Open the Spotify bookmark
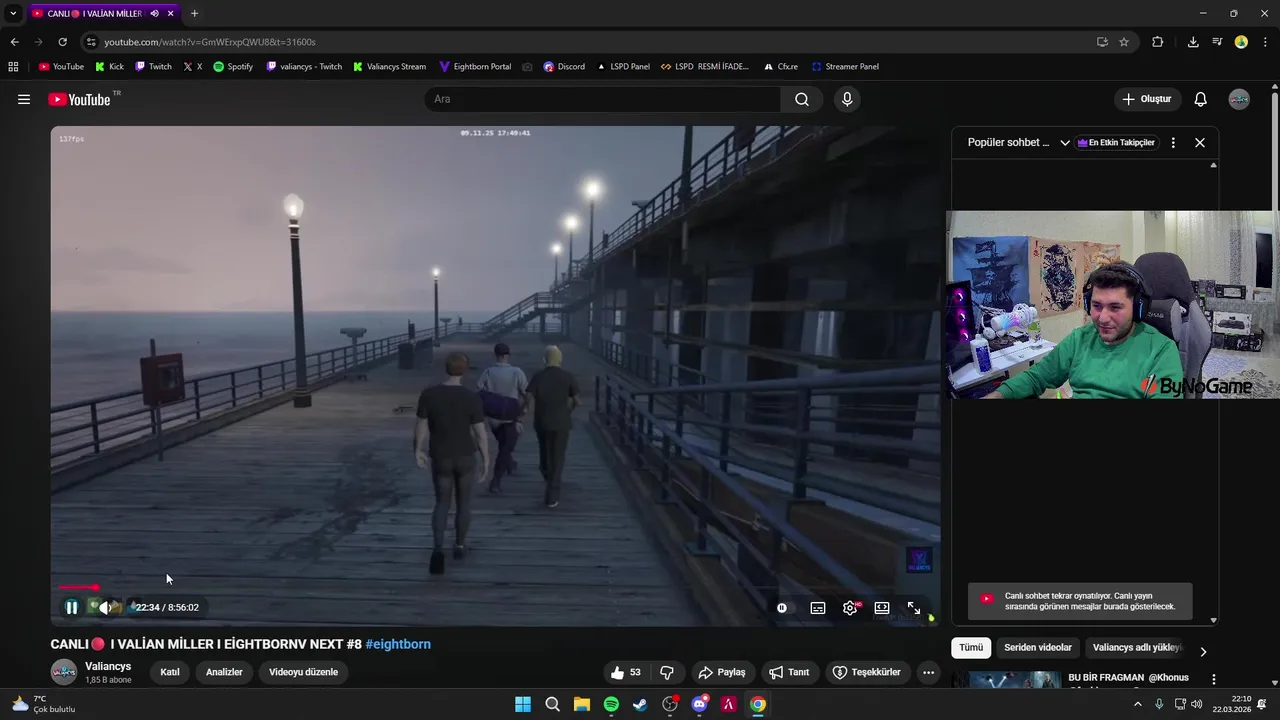The height and width of the screenshot is (720, 1280). coord(233,67)
